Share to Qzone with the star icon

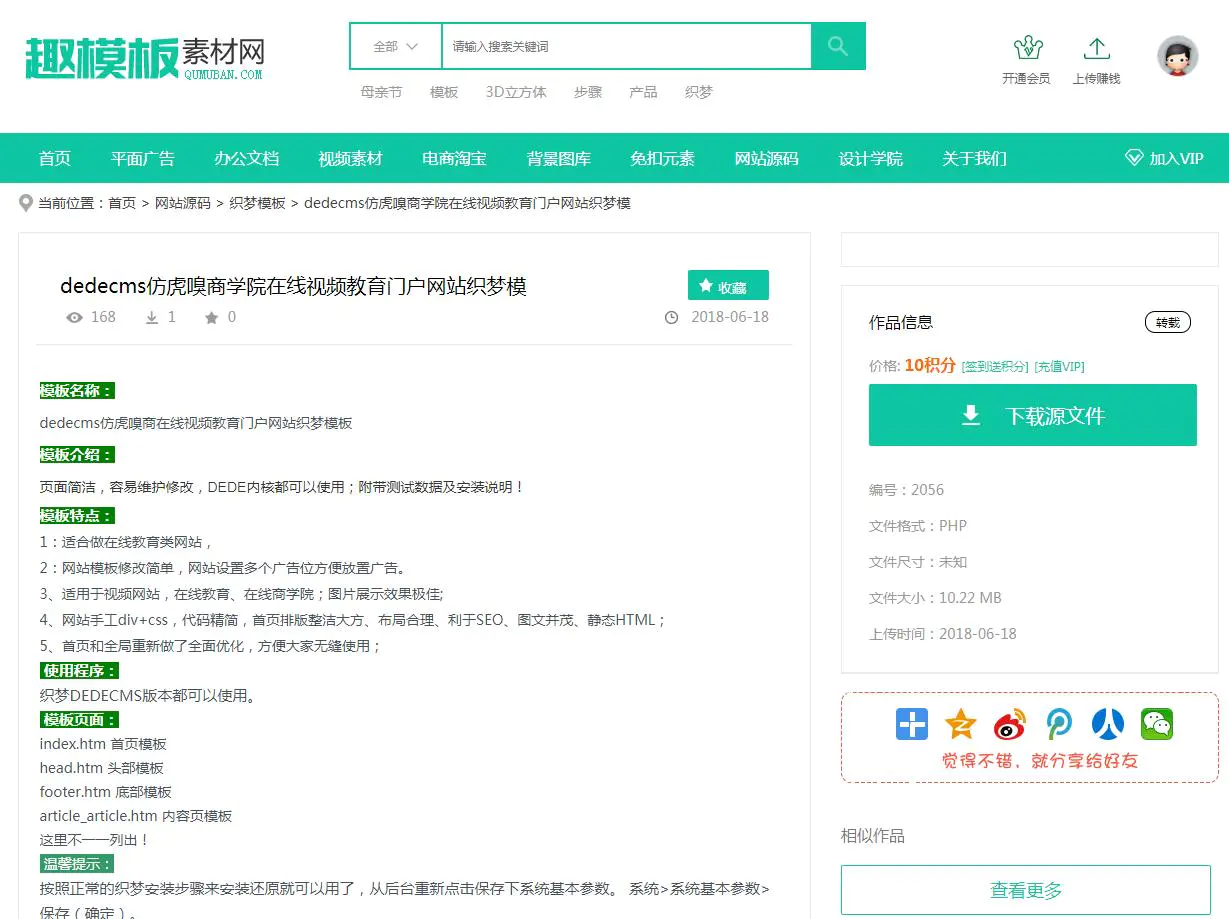point(960,724)
